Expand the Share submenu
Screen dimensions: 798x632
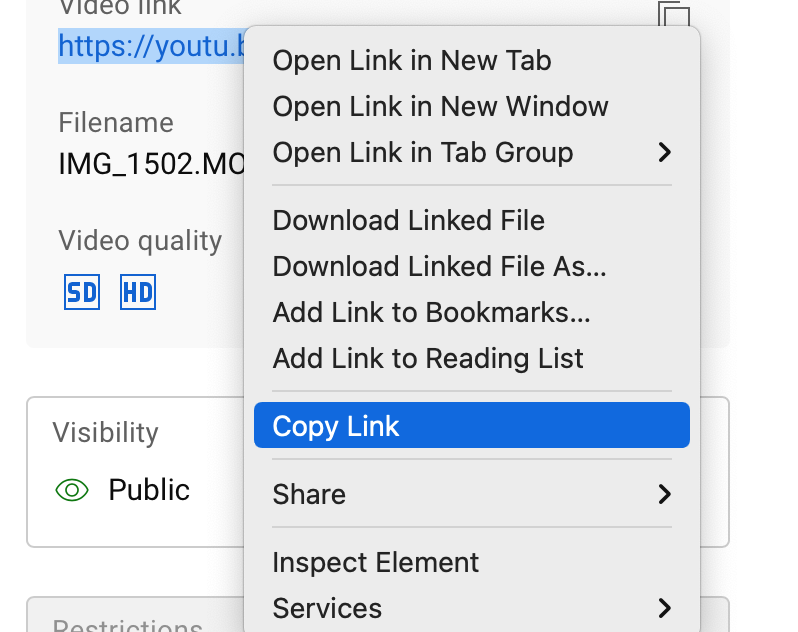pos(663,494)
